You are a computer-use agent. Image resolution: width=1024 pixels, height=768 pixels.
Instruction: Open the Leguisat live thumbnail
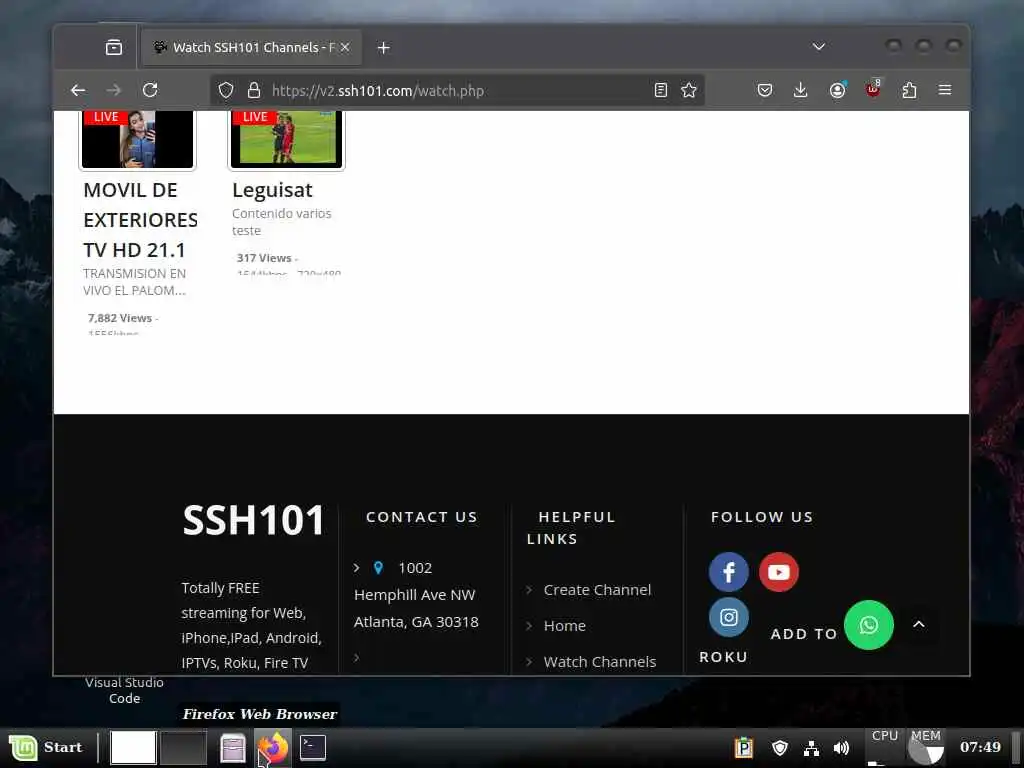286,139
